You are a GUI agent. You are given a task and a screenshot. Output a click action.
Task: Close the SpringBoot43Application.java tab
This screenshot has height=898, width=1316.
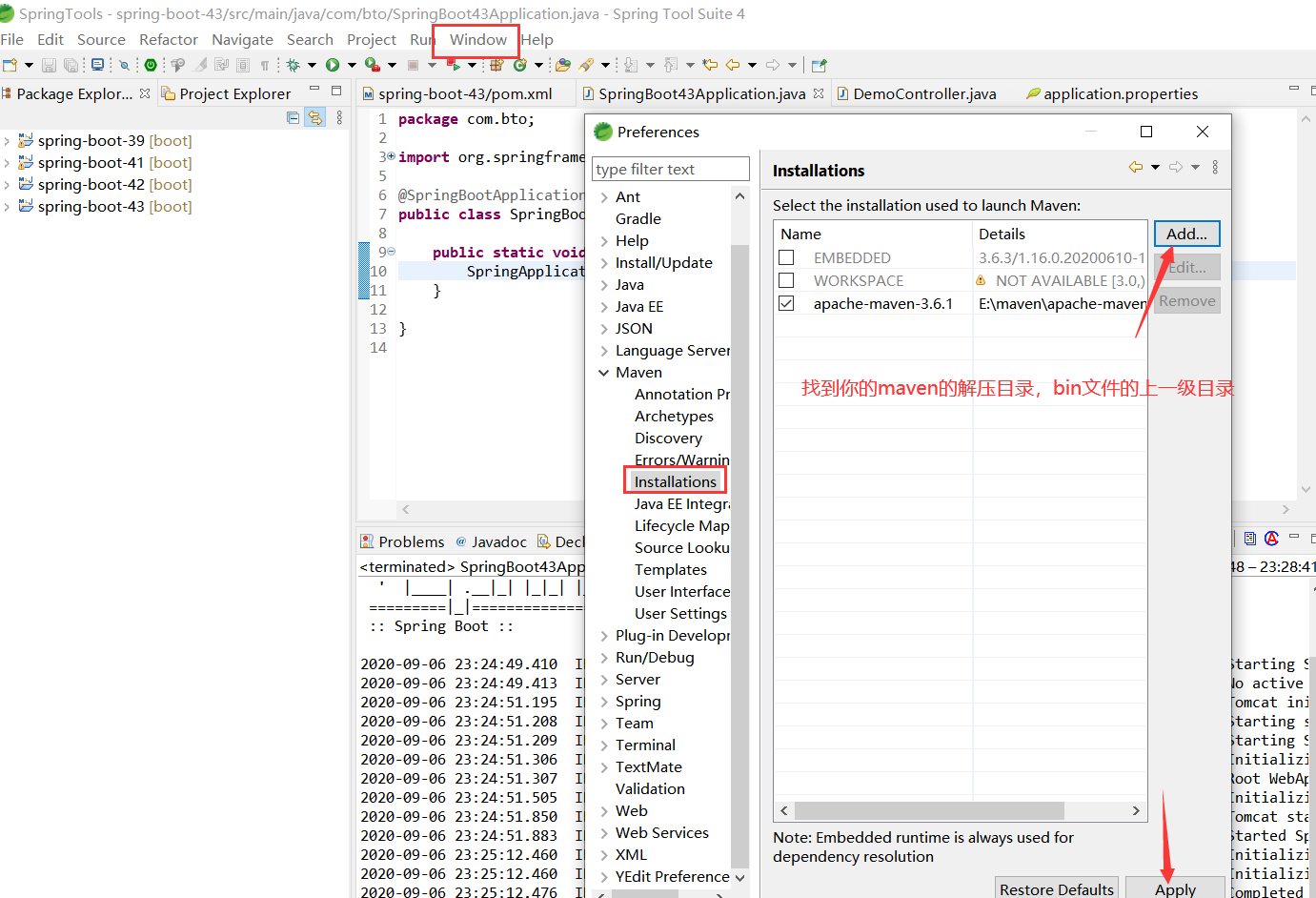tap(819, 92)
